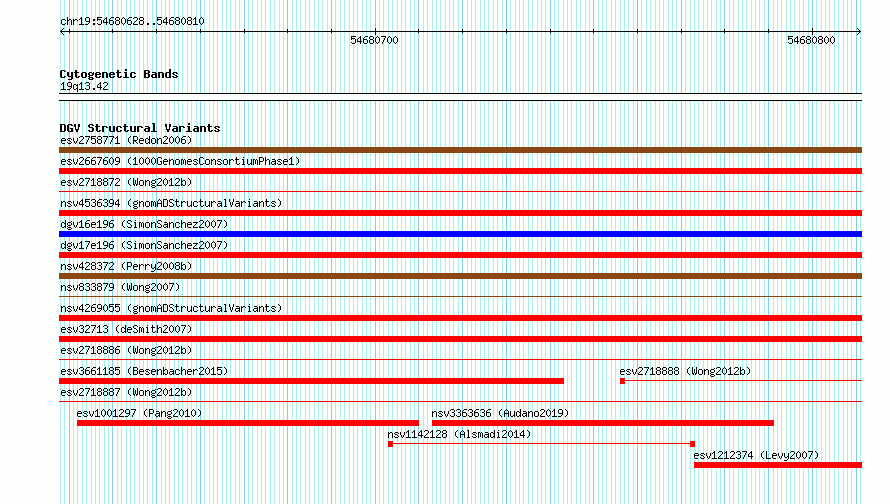
Task: Click the red bar under dgv17e196
Action: (x=460, y=255)
